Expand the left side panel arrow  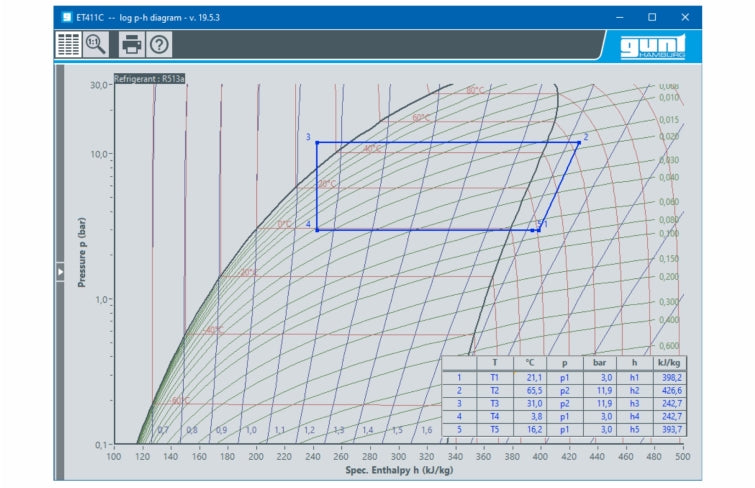pyautogui.click(x=59, y=271)
